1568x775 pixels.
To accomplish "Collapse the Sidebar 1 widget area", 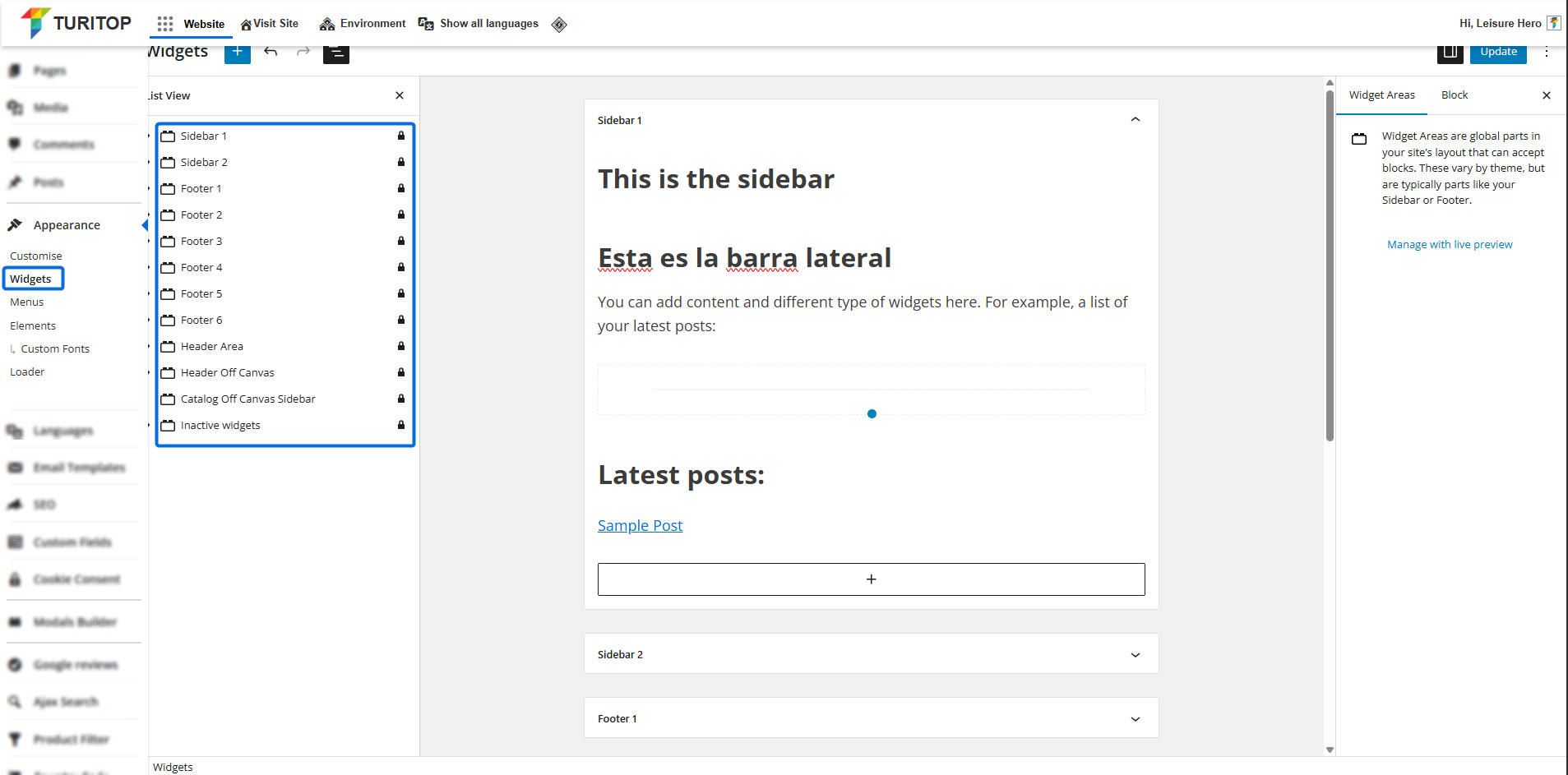I will (x=1136, y=120).
